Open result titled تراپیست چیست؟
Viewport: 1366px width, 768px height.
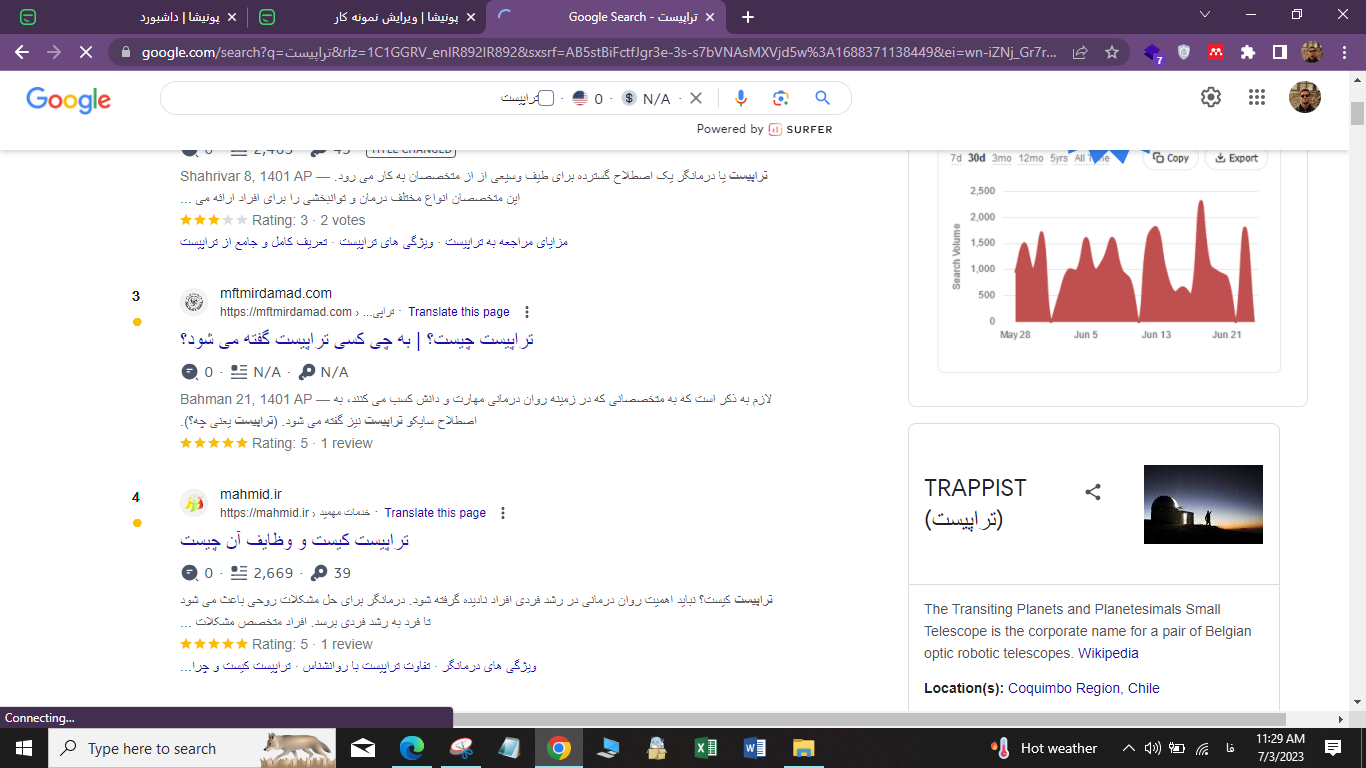357,339
